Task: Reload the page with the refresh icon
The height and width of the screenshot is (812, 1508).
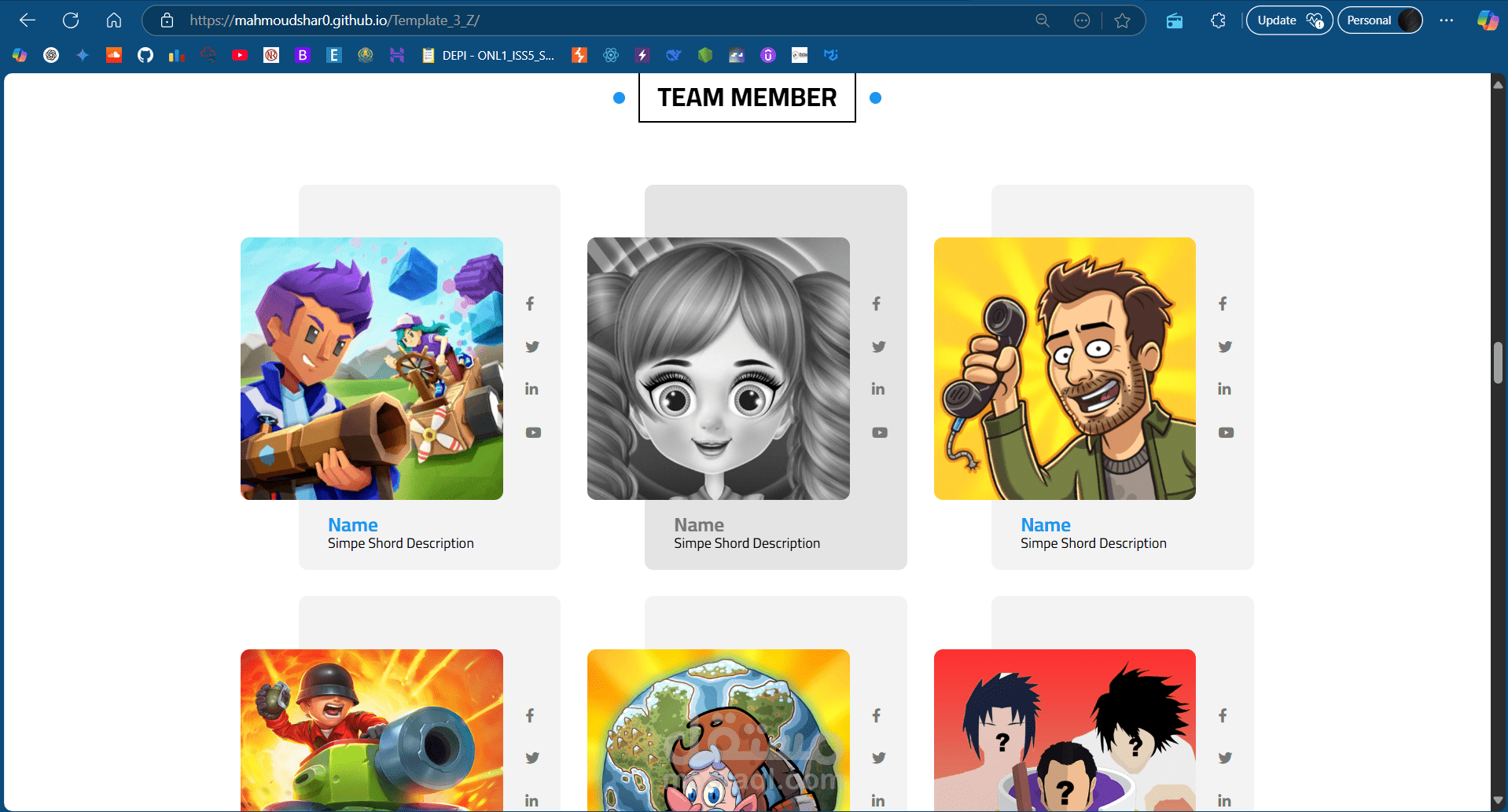Action: pyautogui.click(x=71, y=20)
